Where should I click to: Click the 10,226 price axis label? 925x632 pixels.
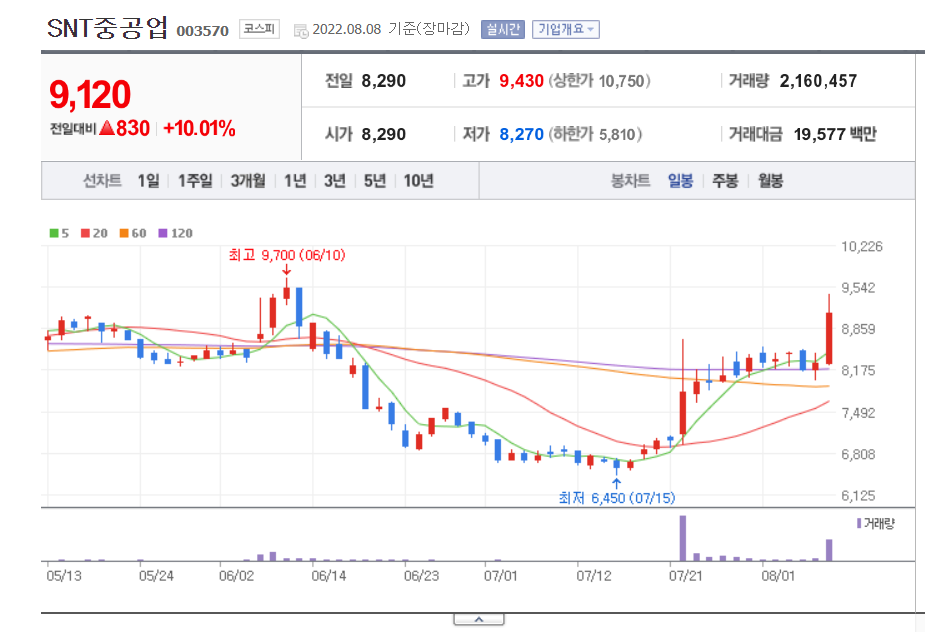tap(861, 246)
